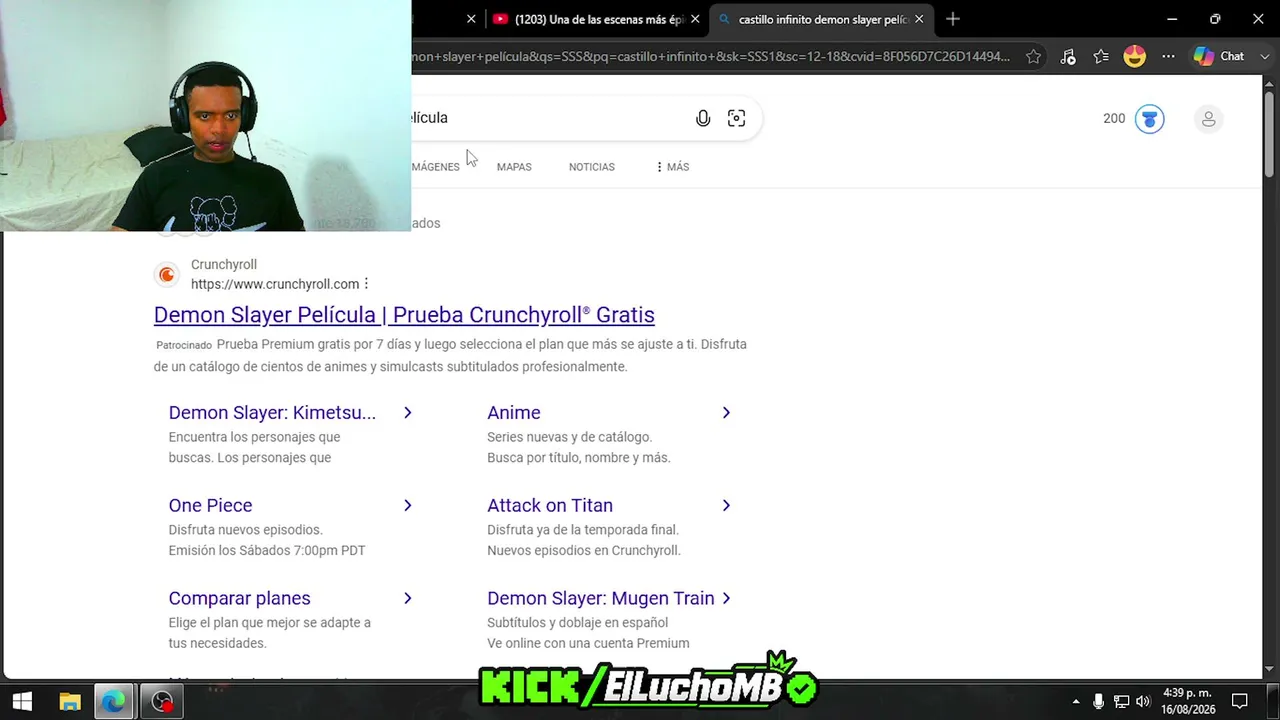
Task: Focus the browser address bar URL
Action: click(712, 56)
